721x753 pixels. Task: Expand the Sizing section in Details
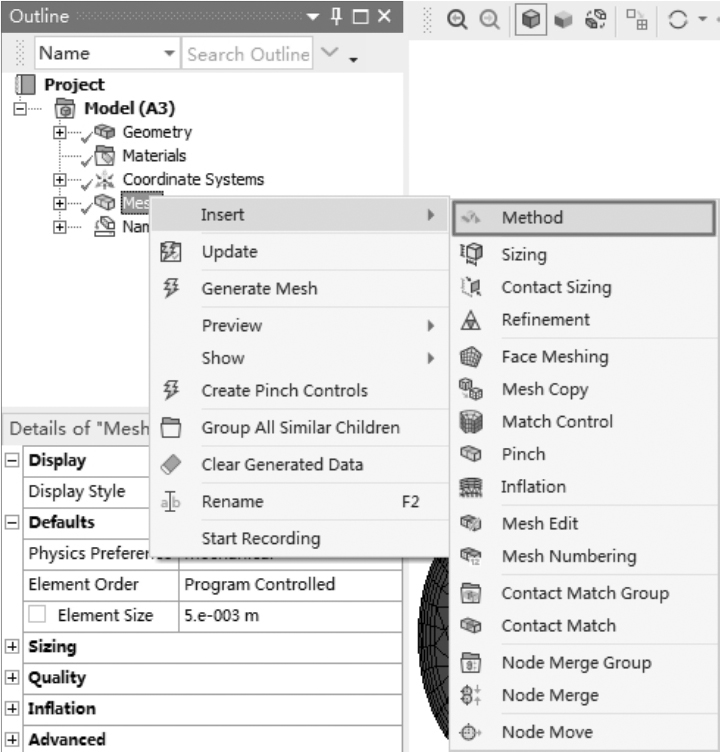click(12, 647)
